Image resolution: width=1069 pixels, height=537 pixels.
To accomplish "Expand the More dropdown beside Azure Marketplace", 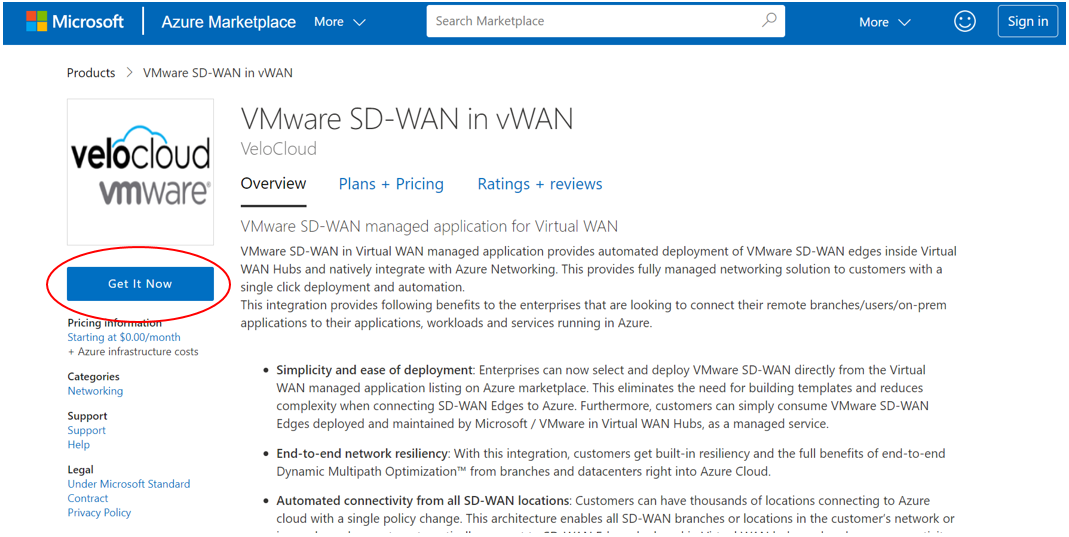I will click(340, 22).
